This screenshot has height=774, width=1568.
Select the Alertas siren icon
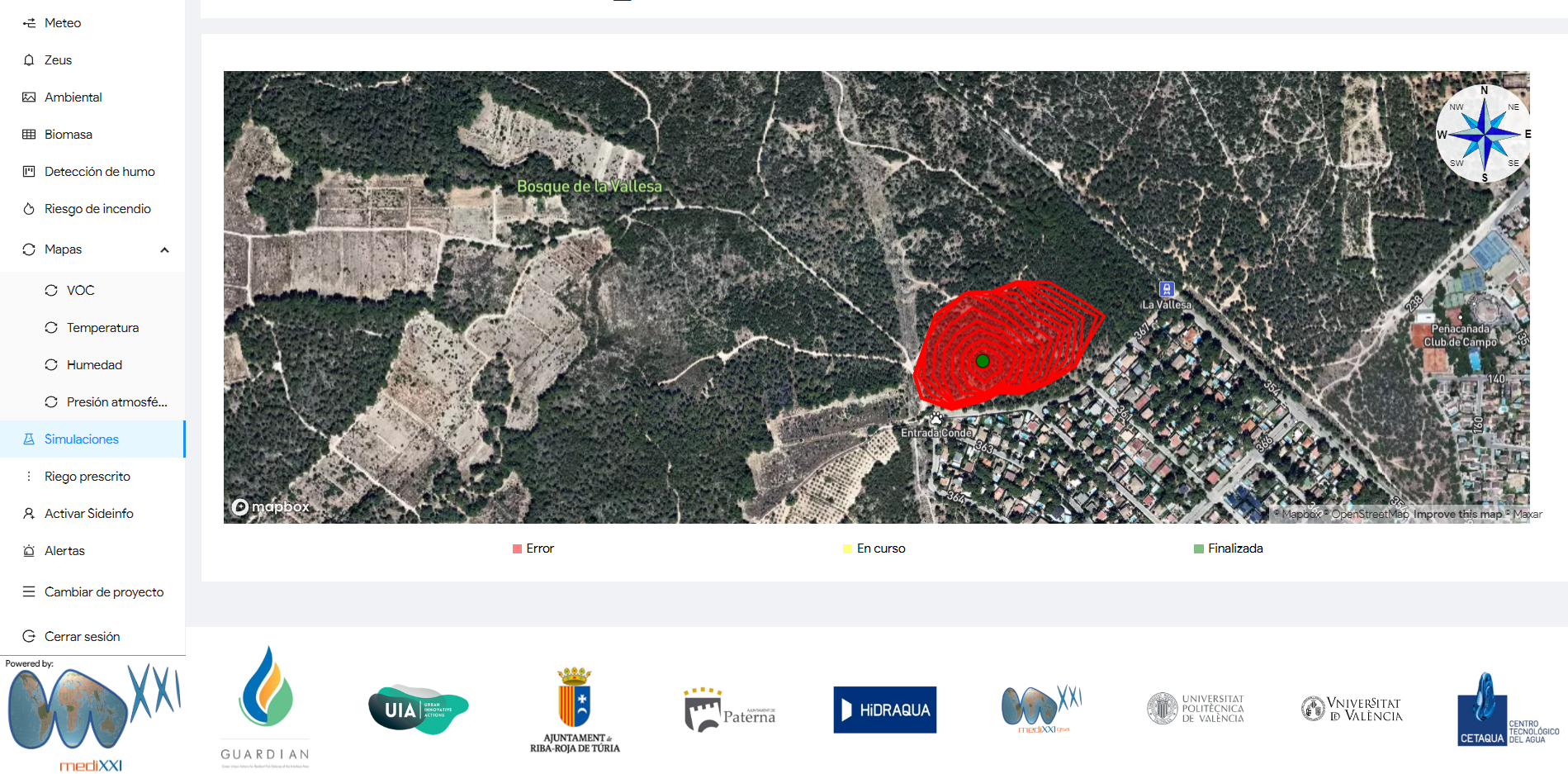[x=29, y=551]
